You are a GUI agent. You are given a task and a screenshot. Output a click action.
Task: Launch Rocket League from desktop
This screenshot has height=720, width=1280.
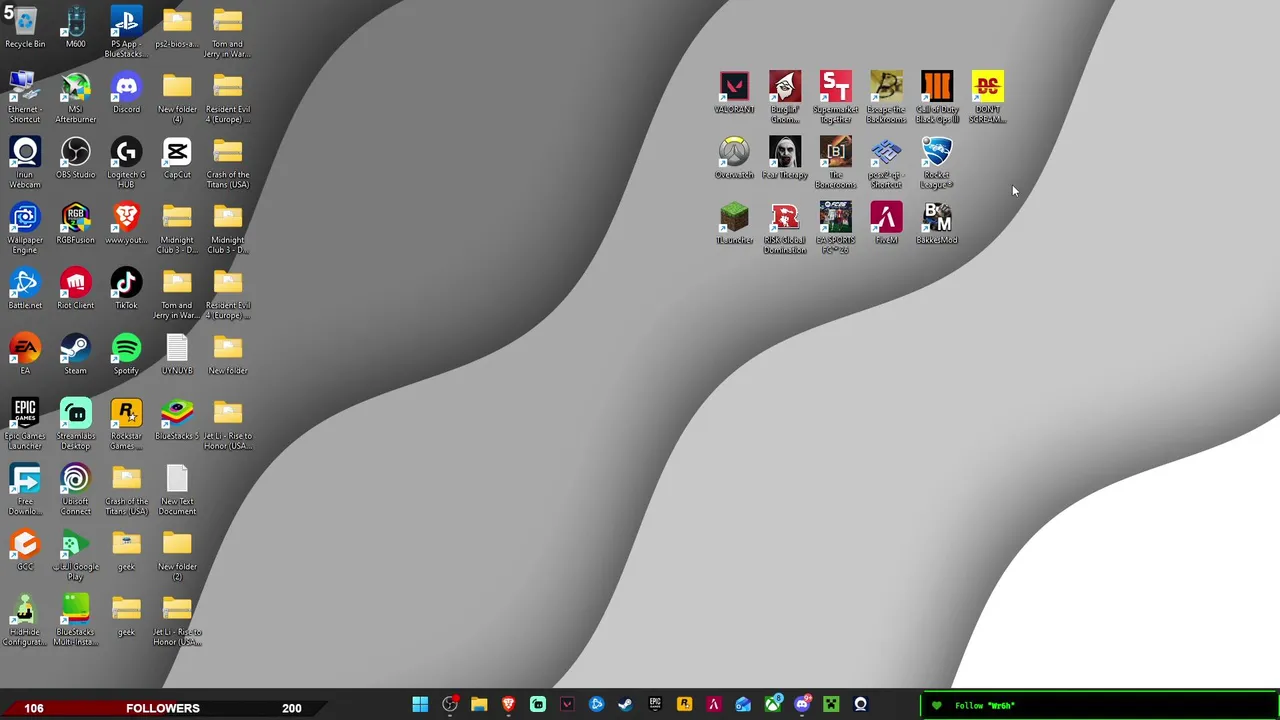tap(937, 162)
